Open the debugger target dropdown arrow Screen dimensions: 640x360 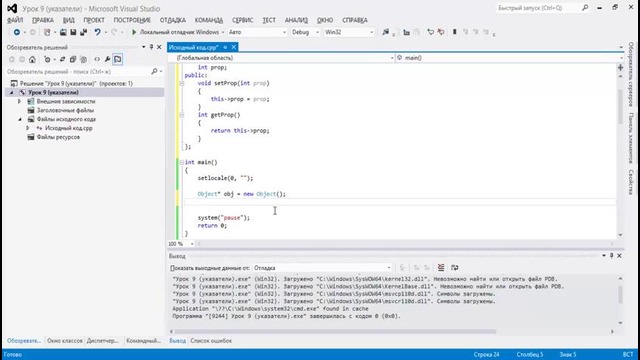(x=223, y=32)
